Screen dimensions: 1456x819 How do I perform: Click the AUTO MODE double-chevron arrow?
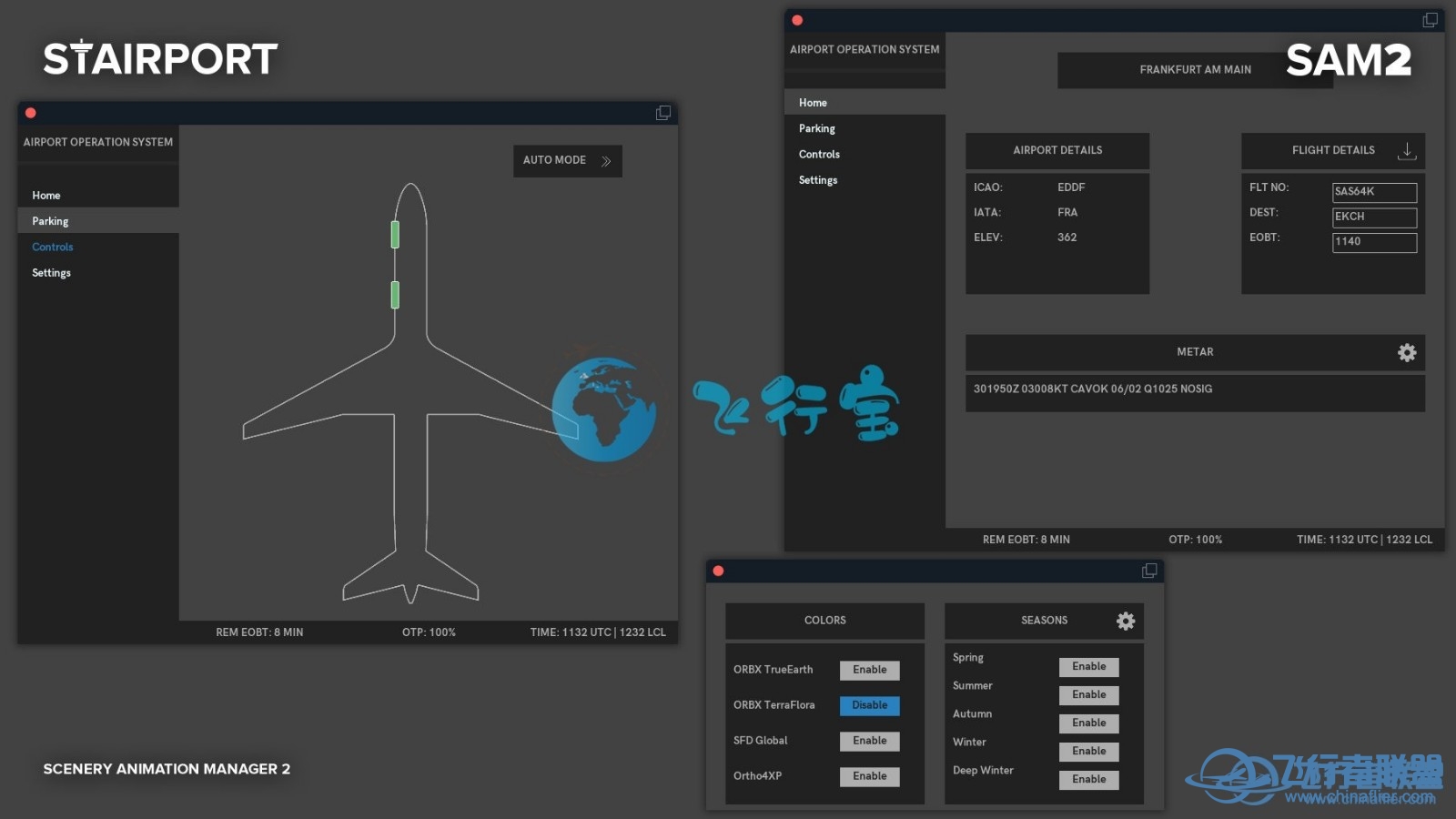(606, 161)
